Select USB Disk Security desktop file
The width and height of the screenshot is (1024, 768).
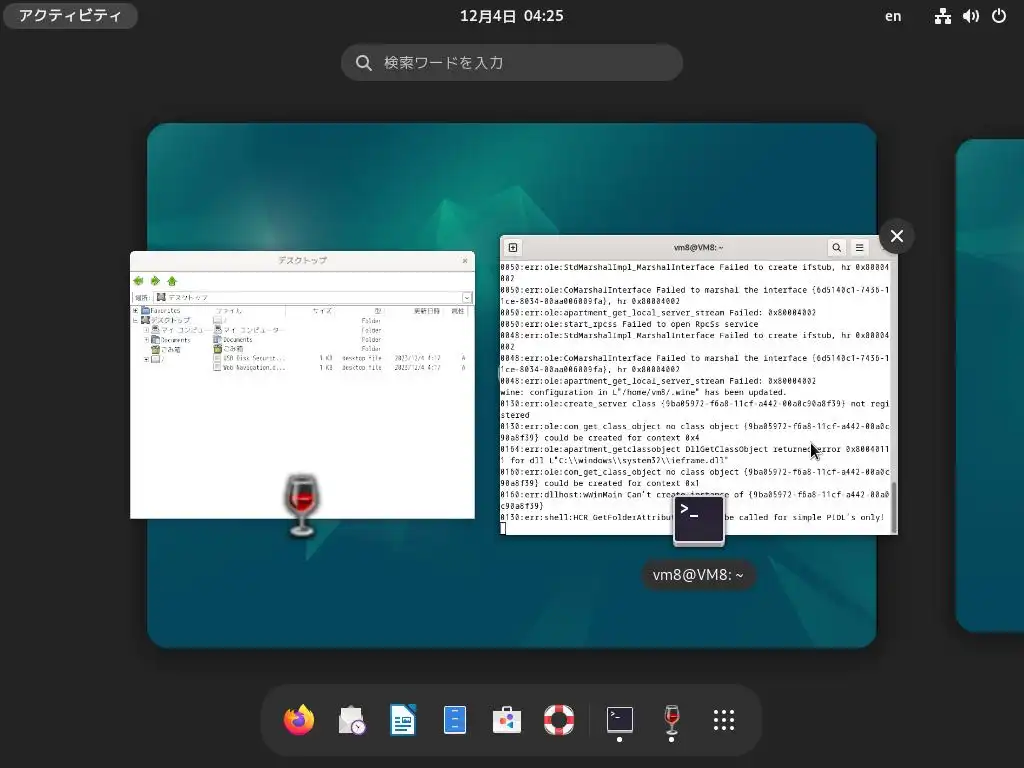(x=249, y=358)
